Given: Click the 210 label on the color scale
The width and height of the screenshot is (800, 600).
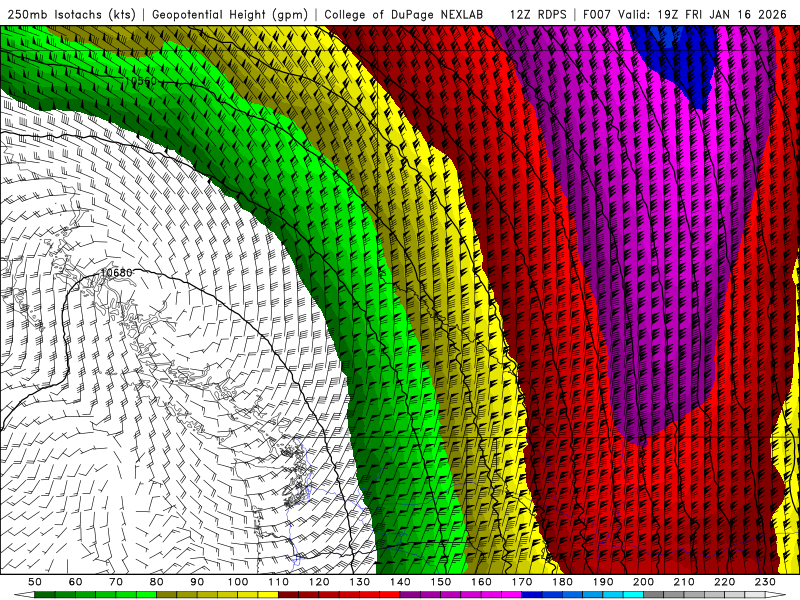Looking at the screenshot, I should (x=684, y=582).
